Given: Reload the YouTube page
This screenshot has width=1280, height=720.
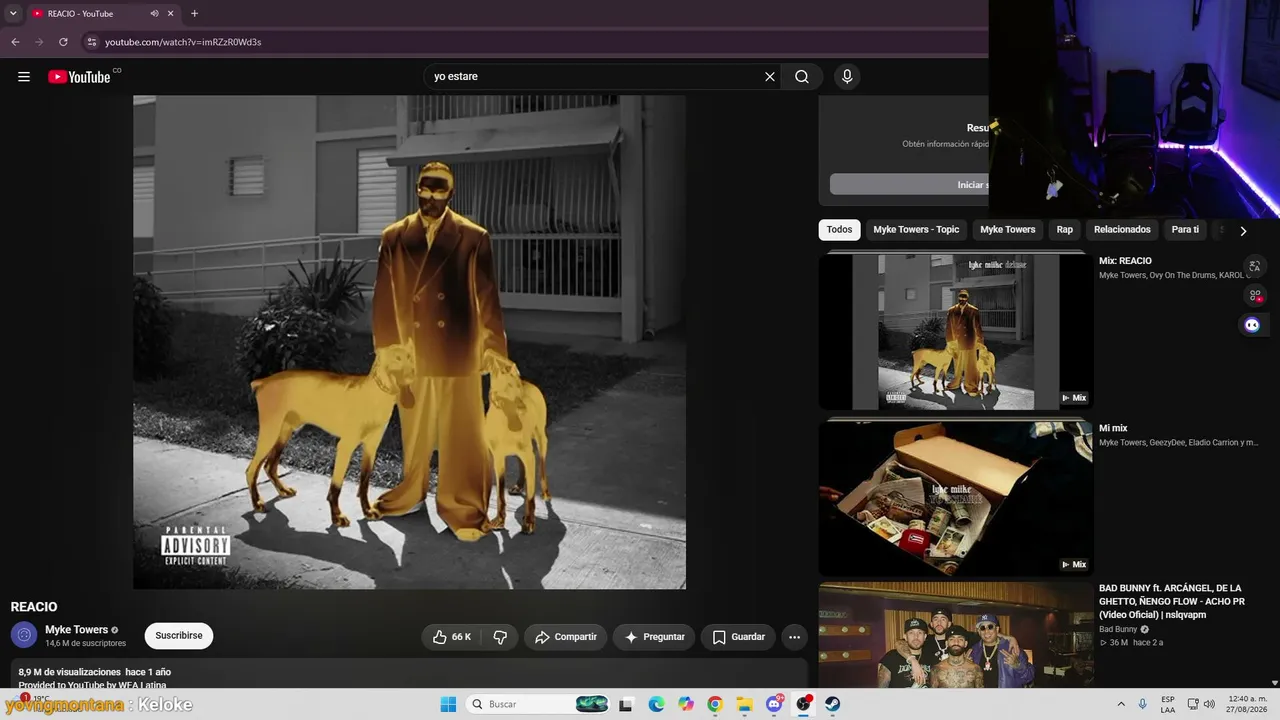Looking at the screenshot, I should [63, 42].
